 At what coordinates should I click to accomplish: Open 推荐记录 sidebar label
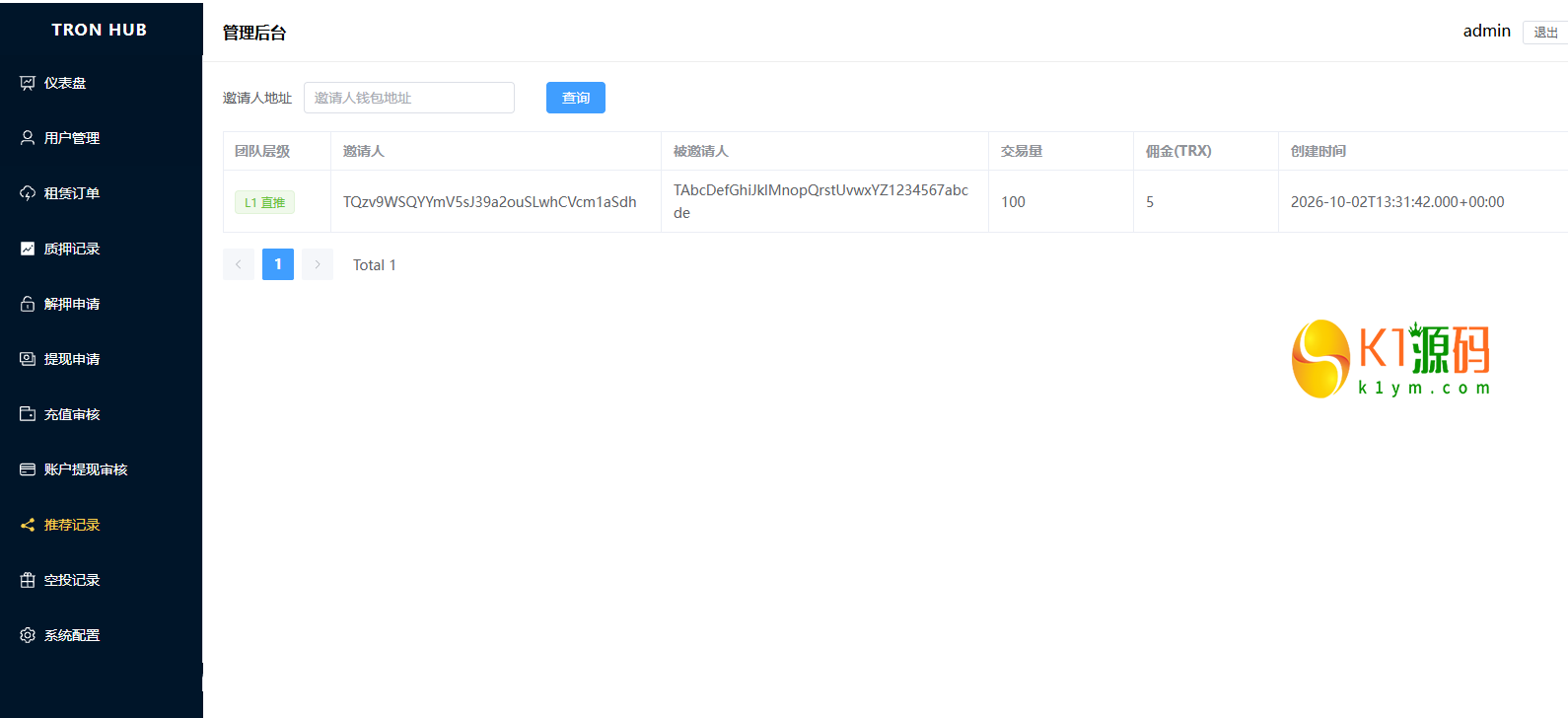[72, 525]
